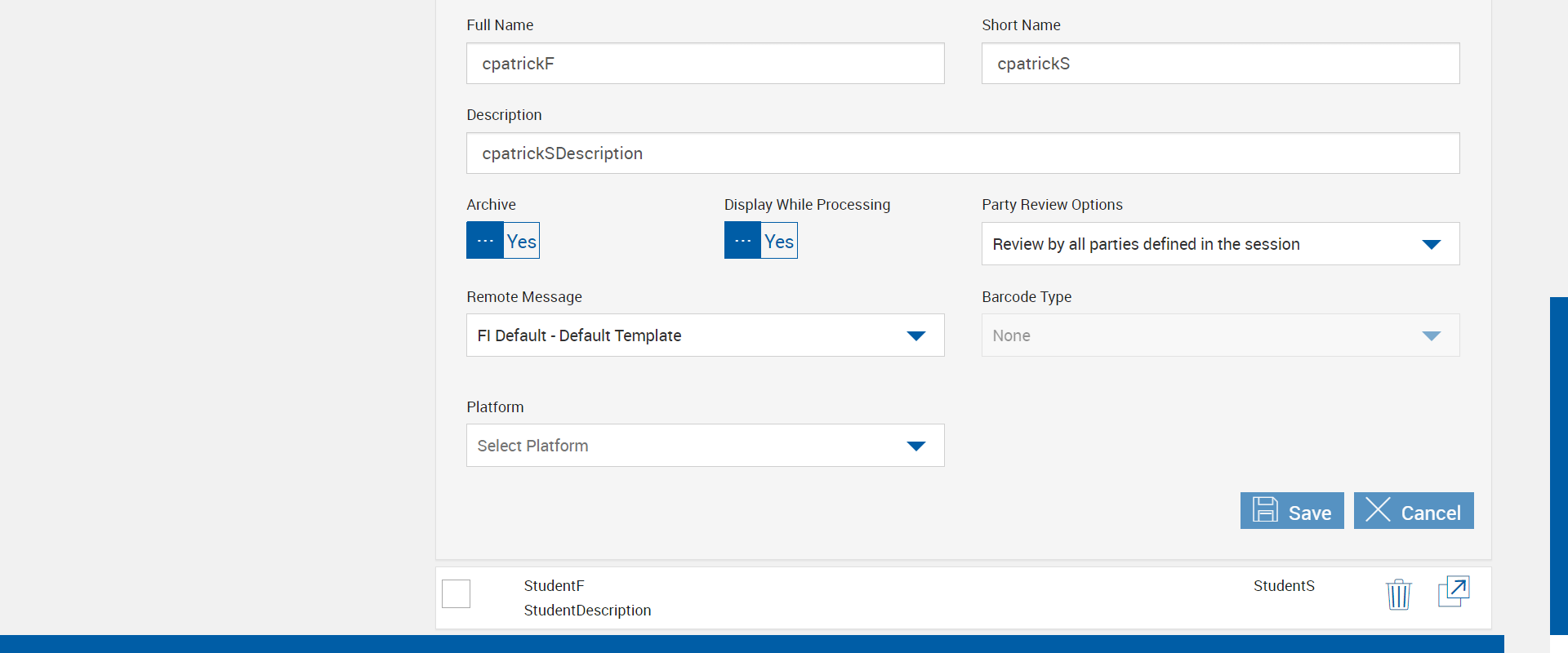Toggle Display While Processing switch

click(x=760, y=241)
